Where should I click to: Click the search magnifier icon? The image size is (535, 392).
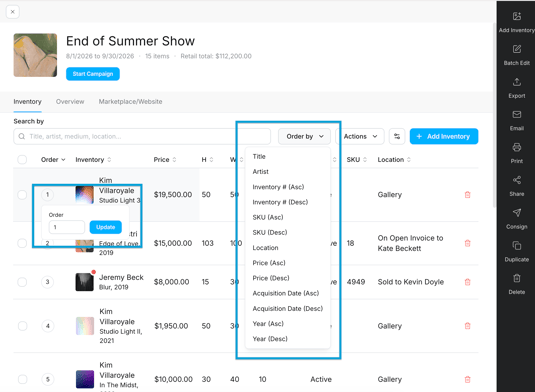click(x=22, y=136)
